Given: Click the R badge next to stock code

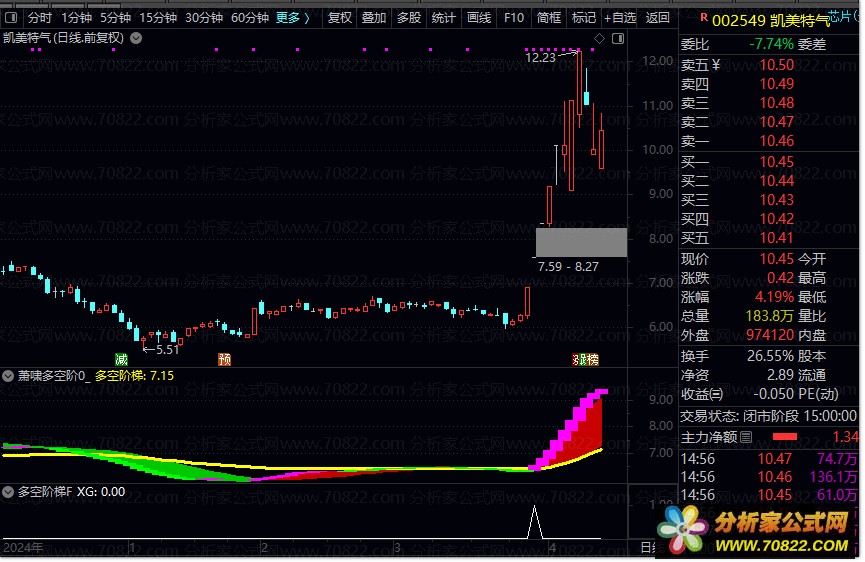Looking at the screenshot, I should (703, 18).
